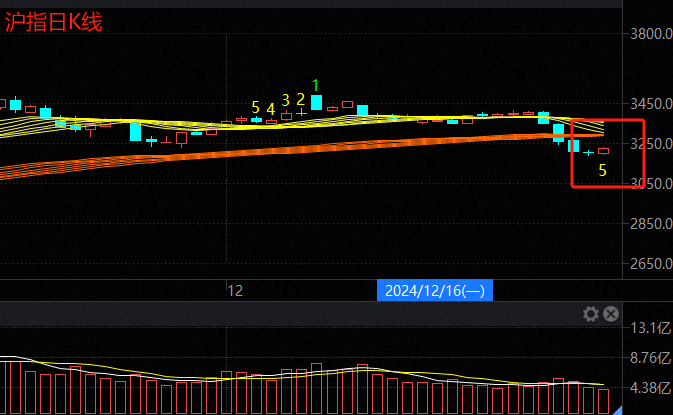673x415 pixels.
Task: Select the yellow sequence marker 4
Action: pyautogui.click(x=270, y=109)
